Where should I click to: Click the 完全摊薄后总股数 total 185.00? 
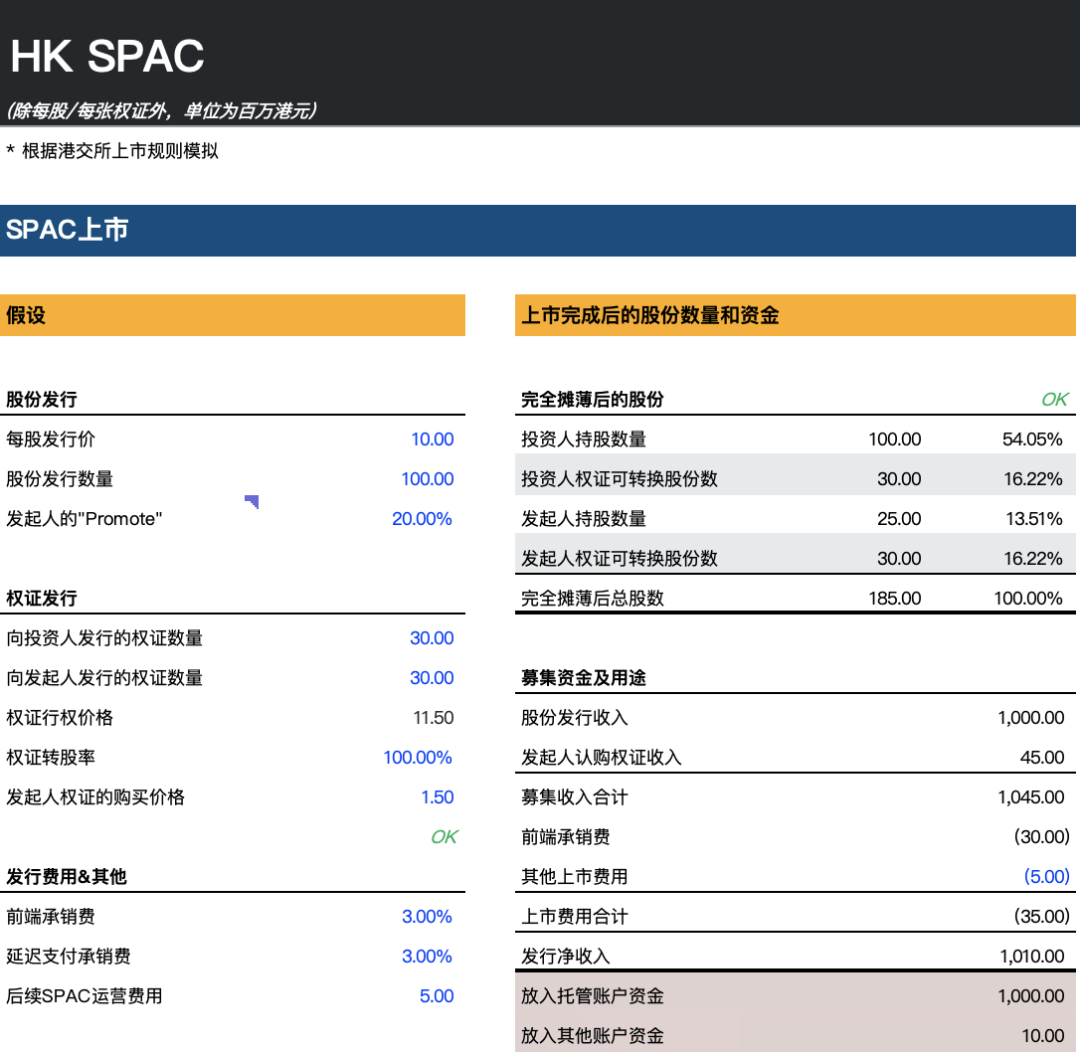point(895,598)
